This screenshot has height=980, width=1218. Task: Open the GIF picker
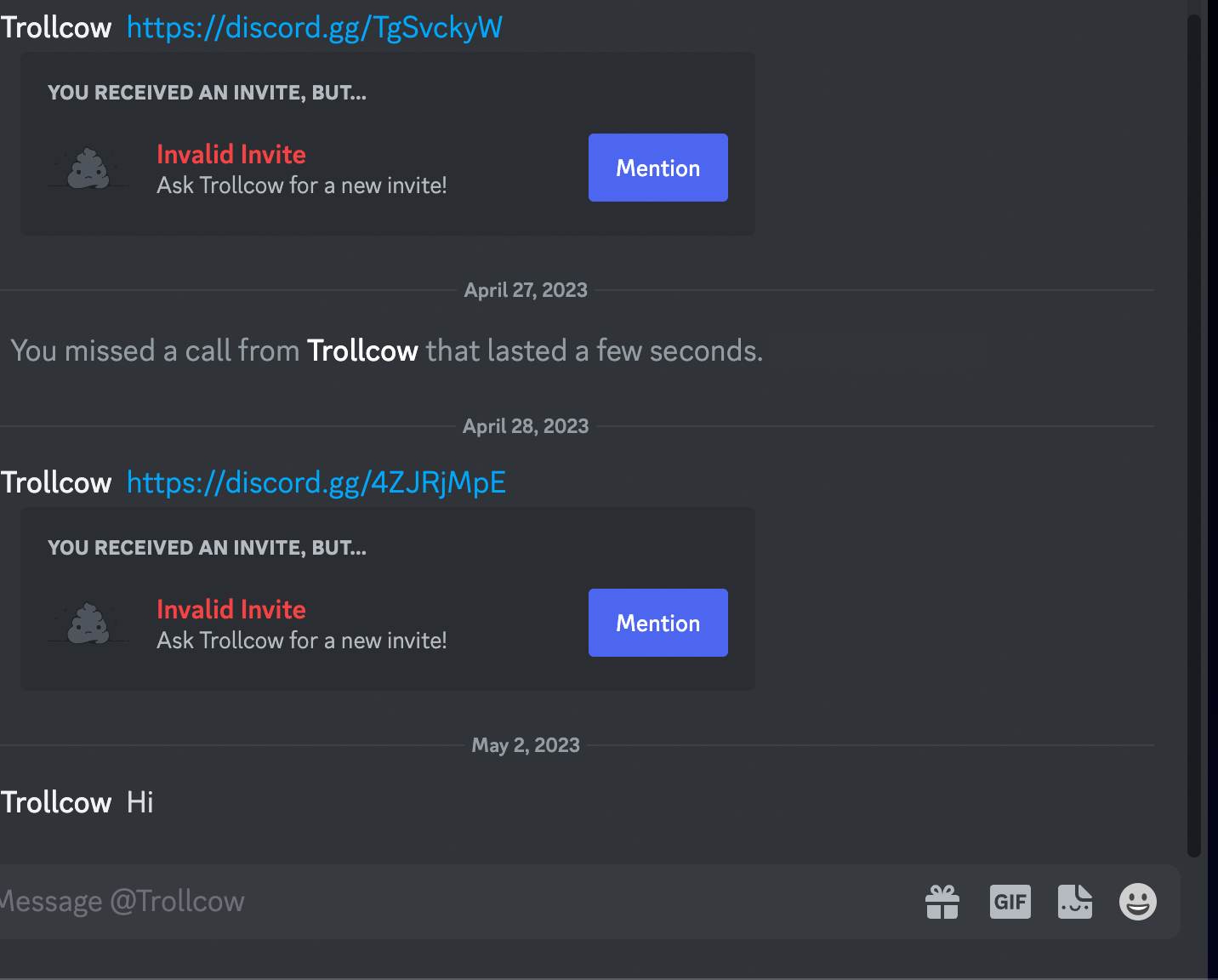point(1010,902)
